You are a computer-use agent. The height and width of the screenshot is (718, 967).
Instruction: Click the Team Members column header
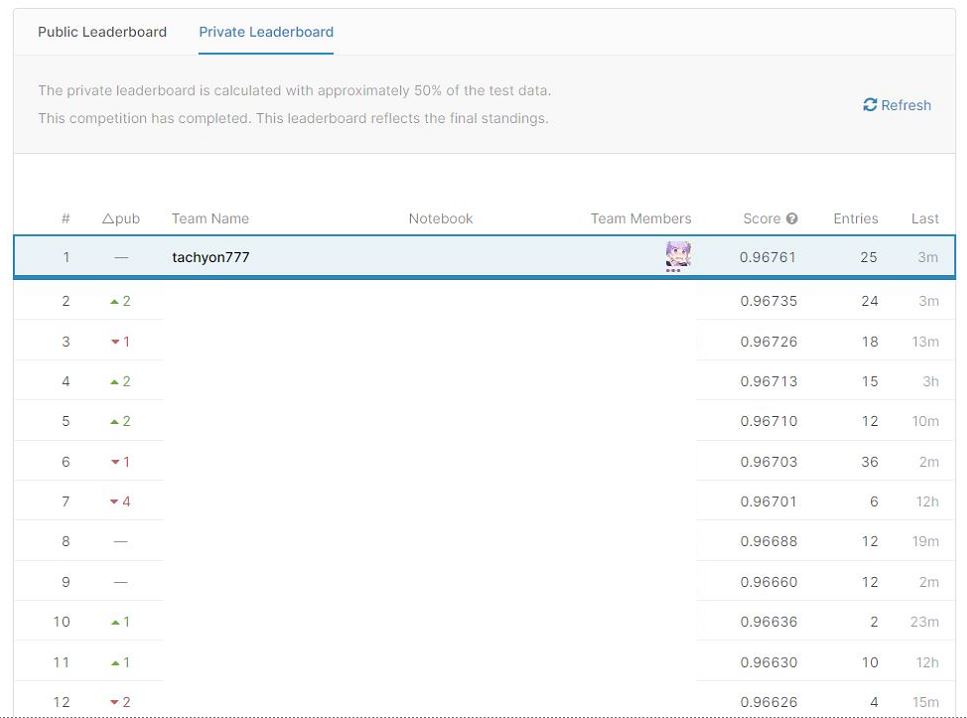pos(641,218)
